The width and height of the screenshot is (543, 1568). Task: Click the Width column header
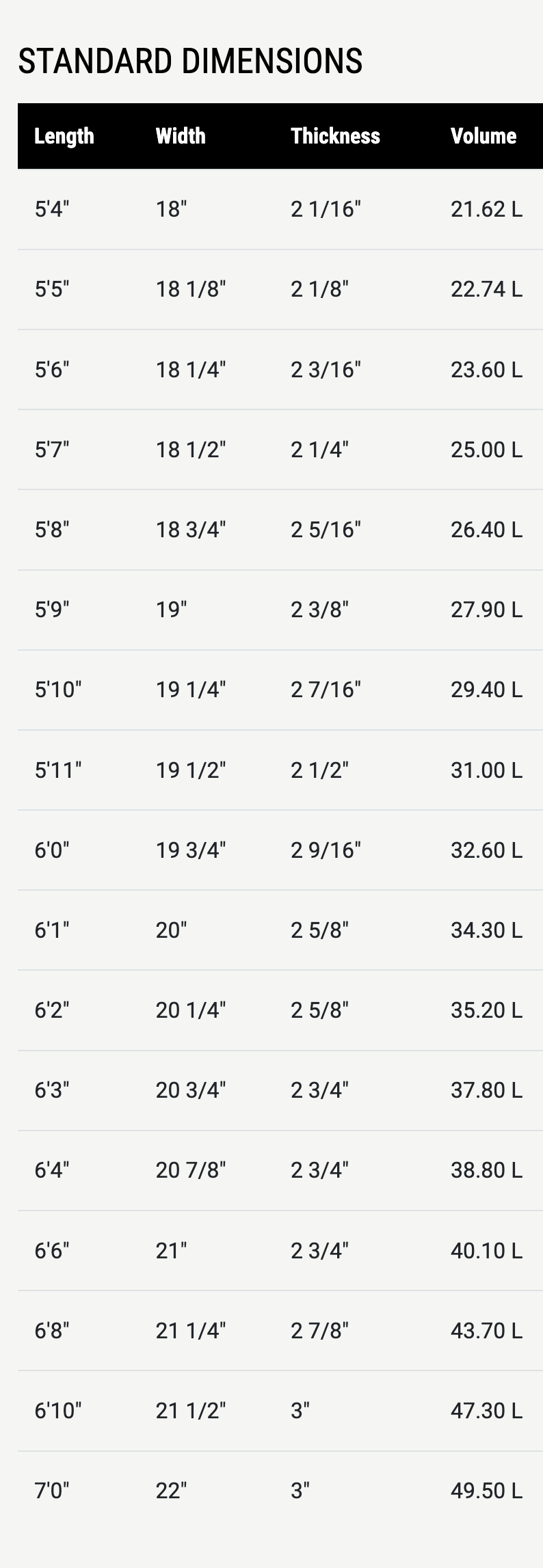[x=181, y=136]
